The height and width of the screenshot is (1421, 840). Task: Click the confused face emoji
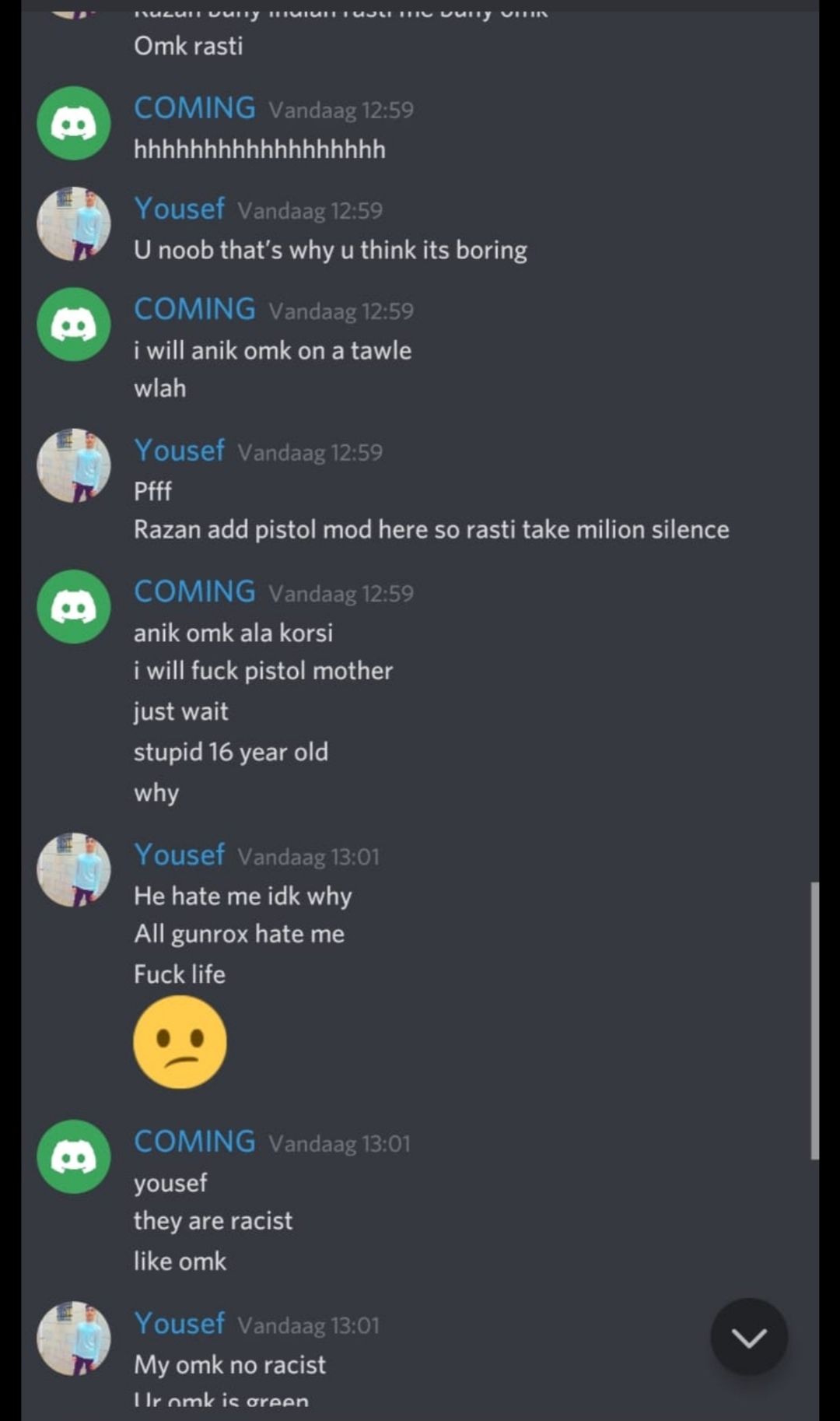tap(180, 1042)
